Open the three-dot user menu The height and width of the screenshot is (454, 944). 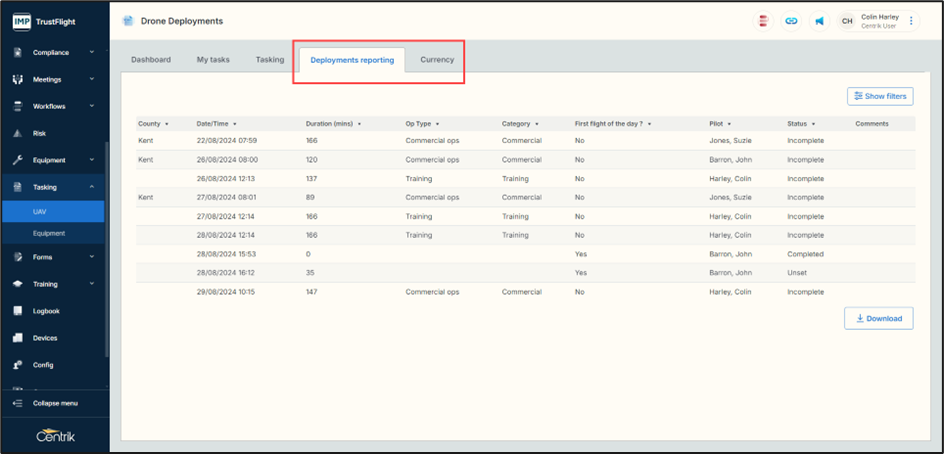pyautogui.click(x=911, y=21)
